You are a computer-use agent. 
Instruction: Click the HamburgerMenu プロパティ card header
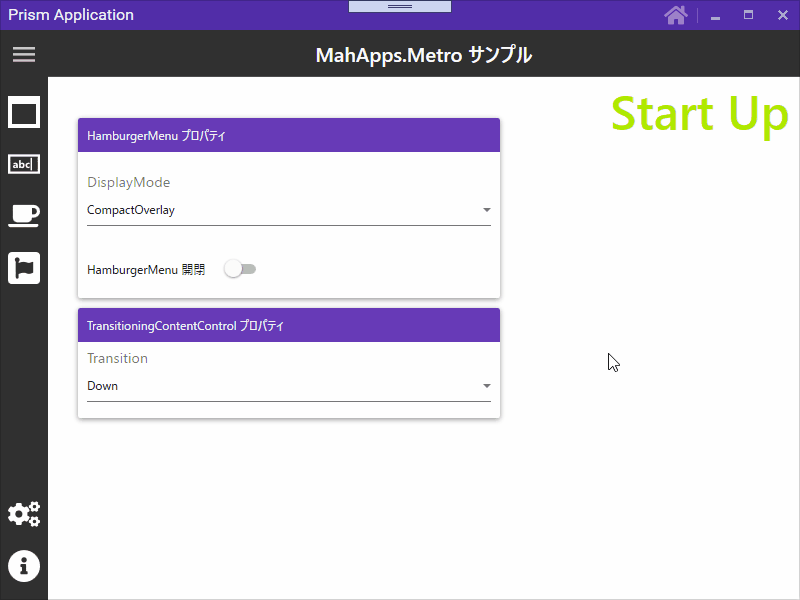(289, 135)
